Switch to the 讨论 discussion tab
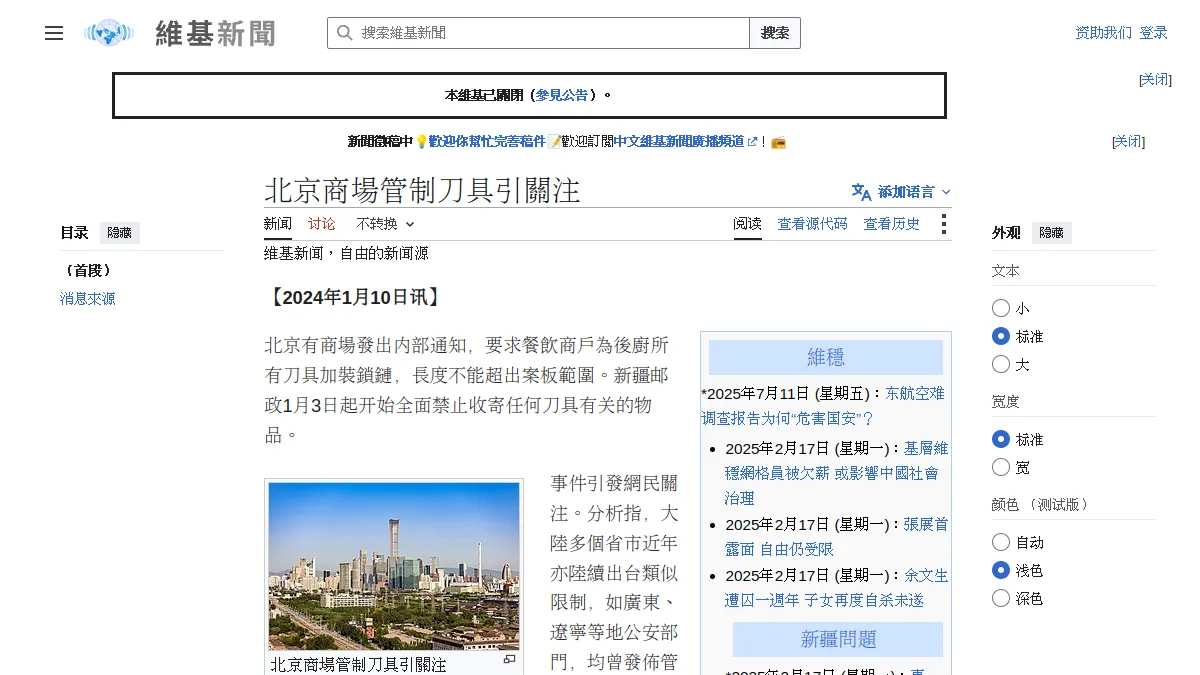The height and width of the screenshot is (675, 1200). (x=322, y=224)
